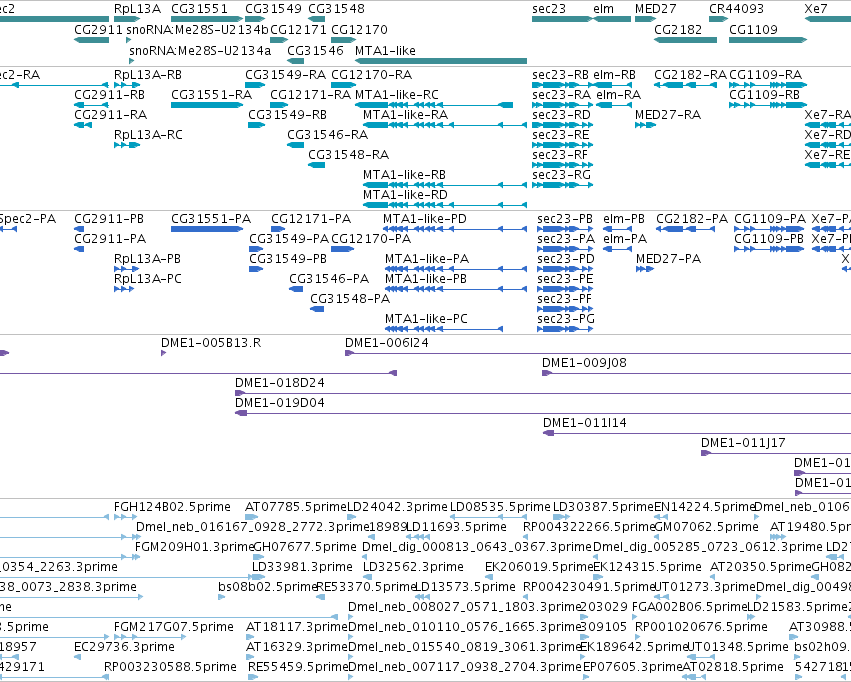Select the MED27-PA protein
The height and width of the screenshot is (682, 851).
(x=645, y=269)
